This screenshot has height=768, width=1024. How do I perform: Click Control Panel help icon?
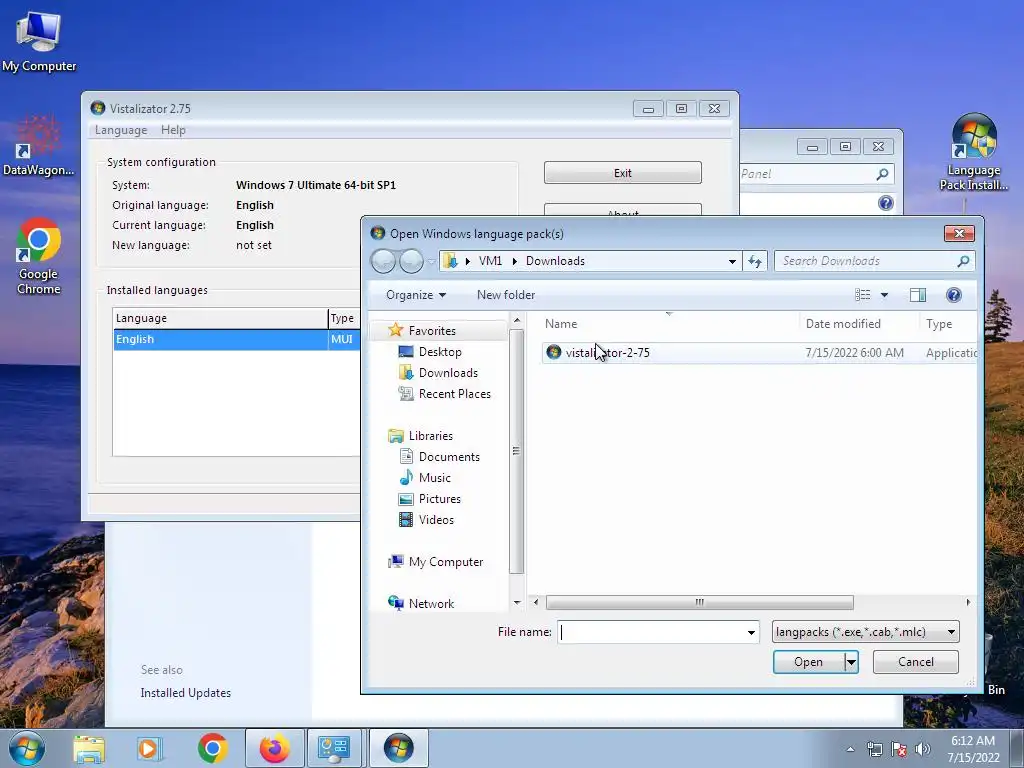tap(886, 203)
